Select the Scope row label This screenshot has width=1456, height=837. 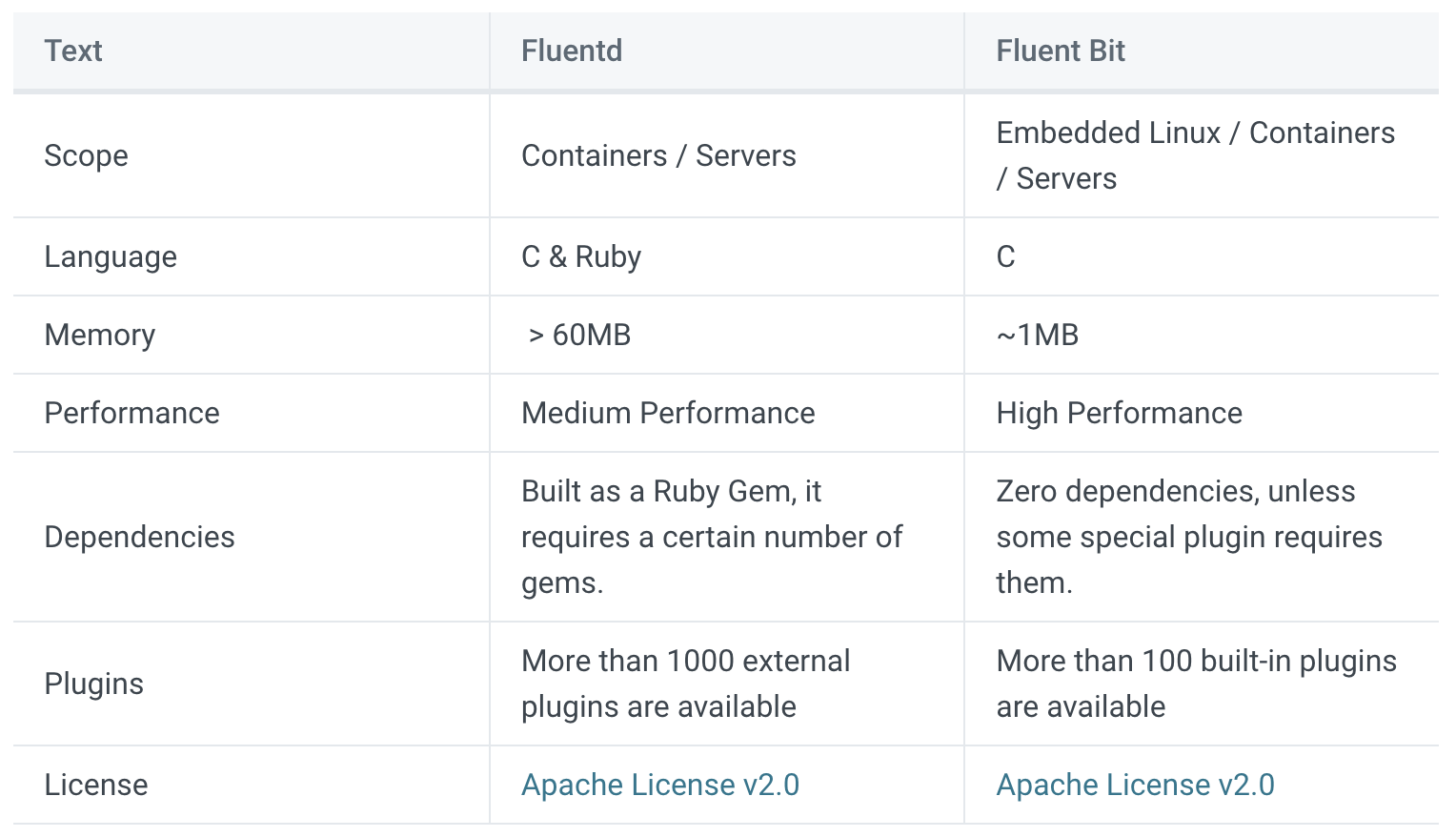86,155
